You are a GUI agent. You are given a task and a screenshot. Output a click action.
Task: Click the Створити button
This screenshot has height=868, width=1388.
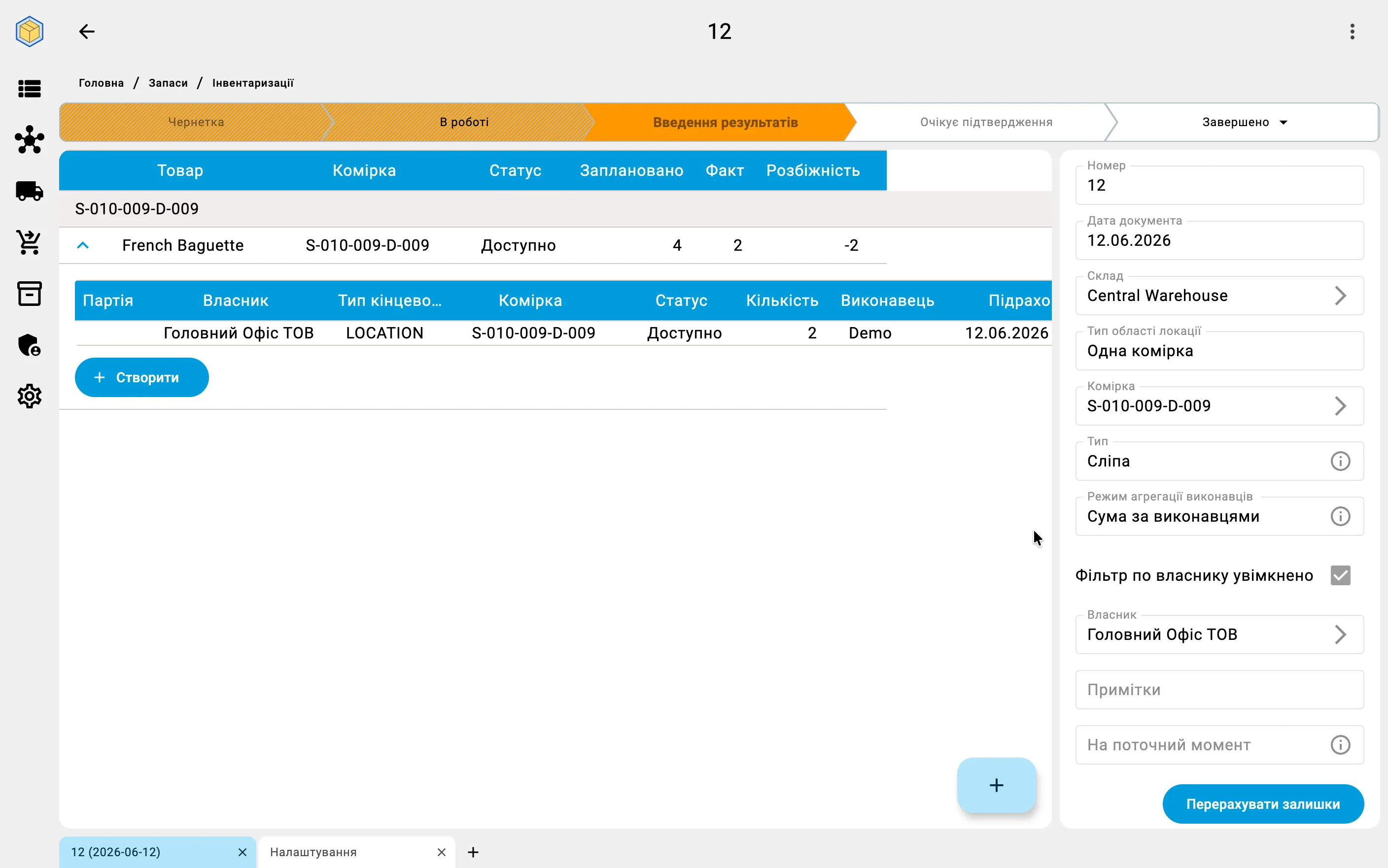pyautogui.click(x=142, y=377)
